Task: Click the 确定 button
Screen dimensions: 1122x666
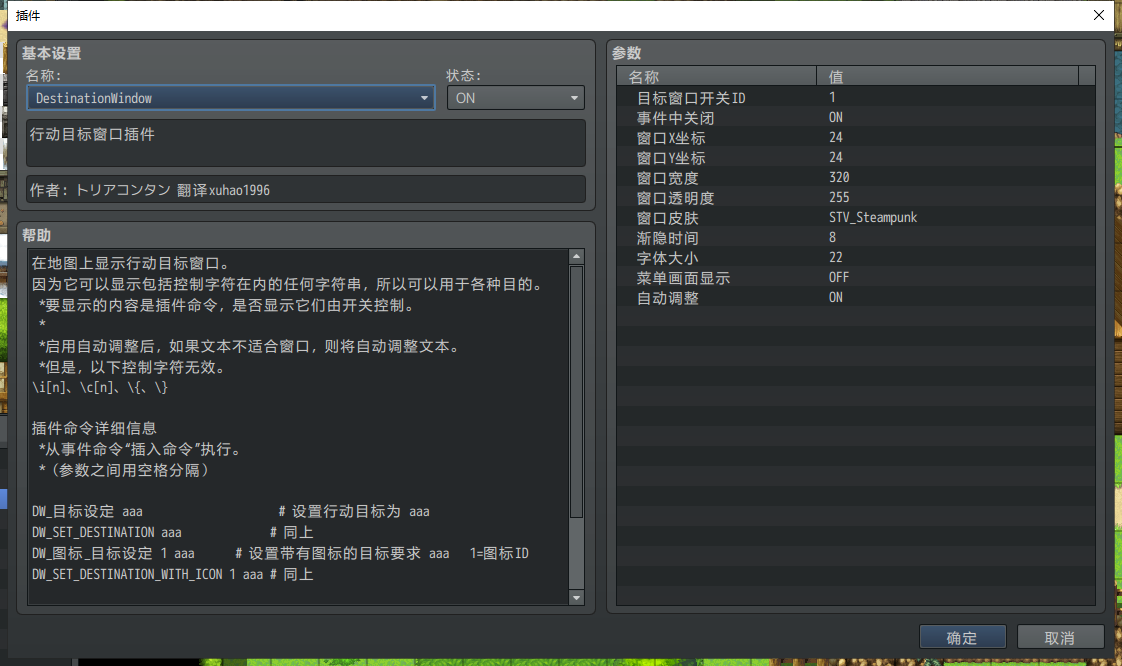Action: click(x=962, y=637)
